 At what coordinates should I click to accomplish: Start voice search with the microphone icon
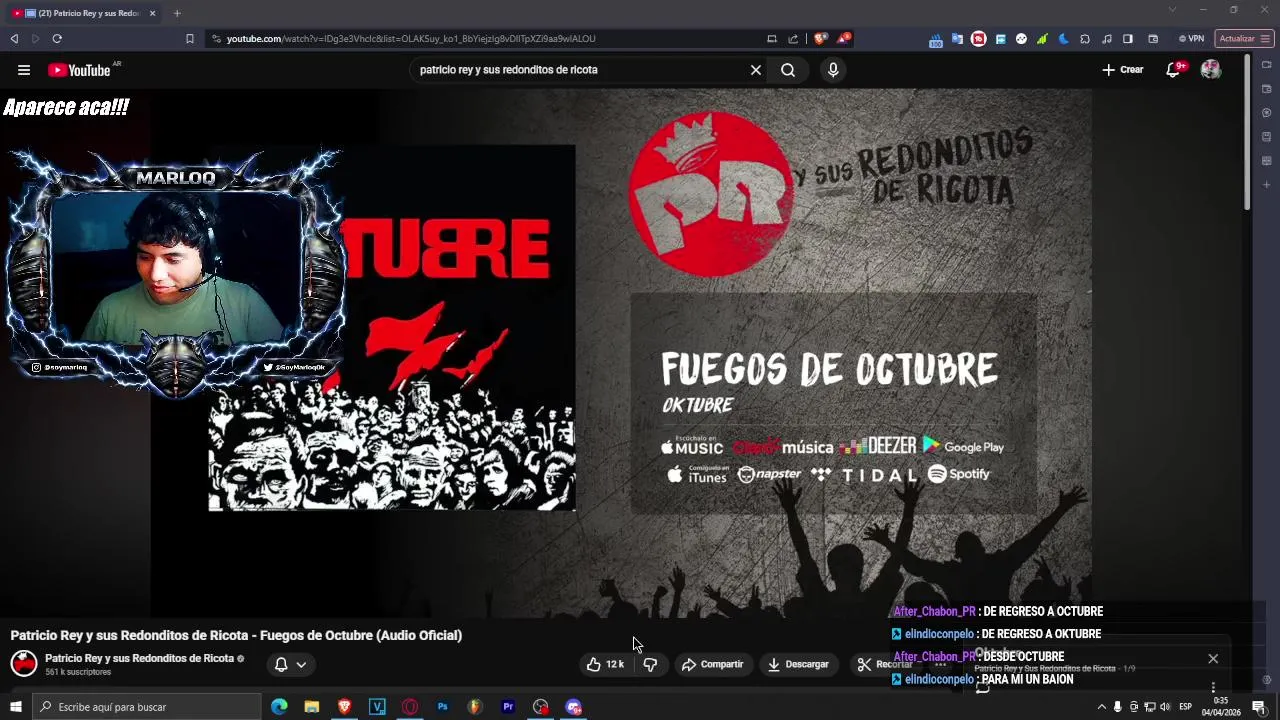[x=833, y=70]
